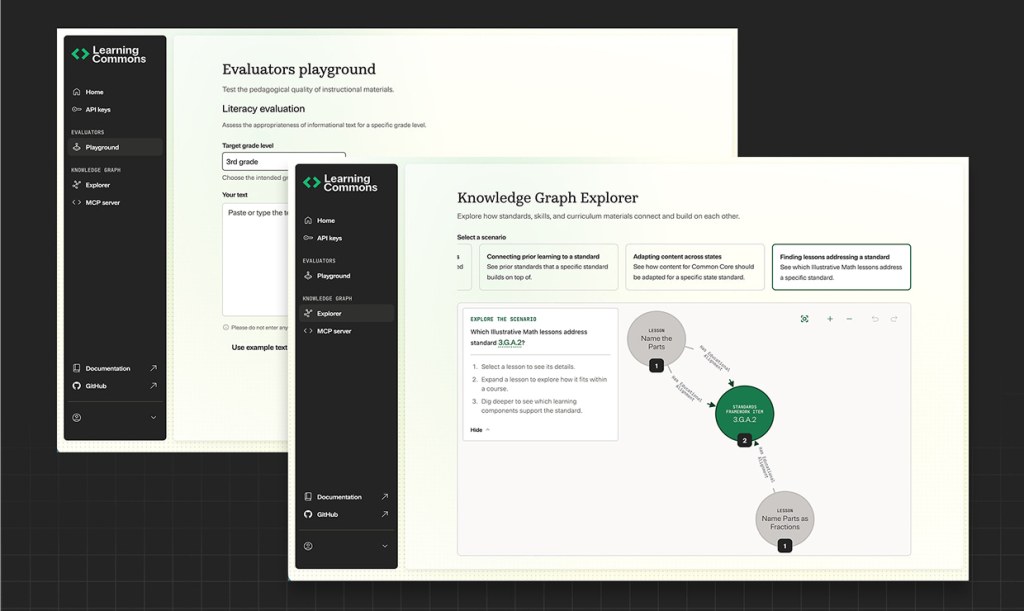
Task: Click badge 1 on Name Parts as Fractions node
Action: coord(785,546)
